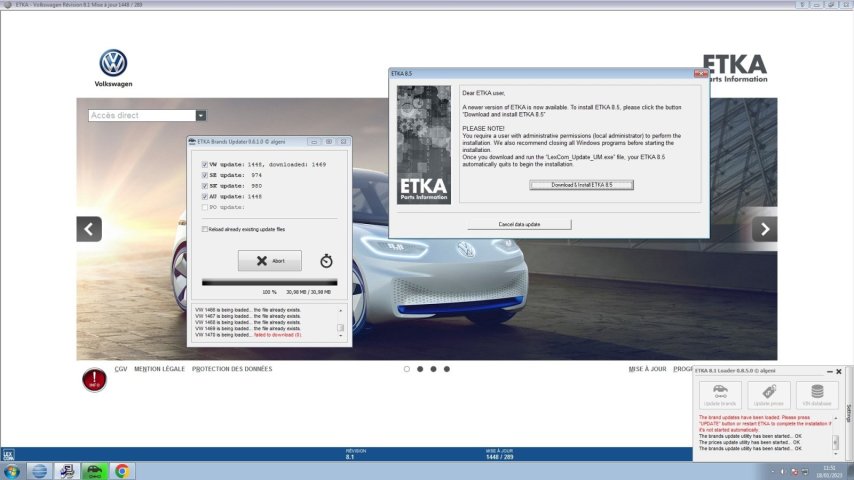Click the '30,98 MB / 30,98 MB' size text
The image size is (854, 480).
pos(308,292)
